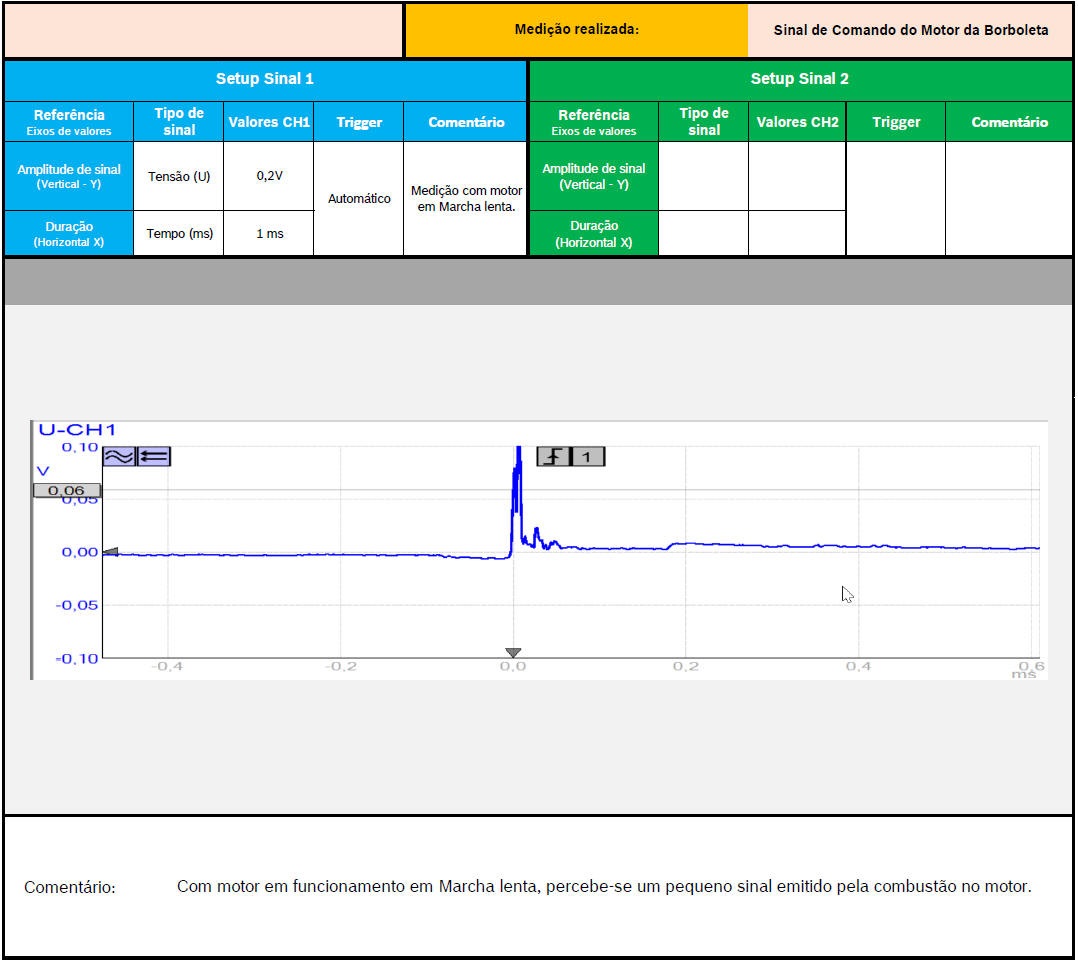Click the U-CH1 channel label

pos(77,430)
